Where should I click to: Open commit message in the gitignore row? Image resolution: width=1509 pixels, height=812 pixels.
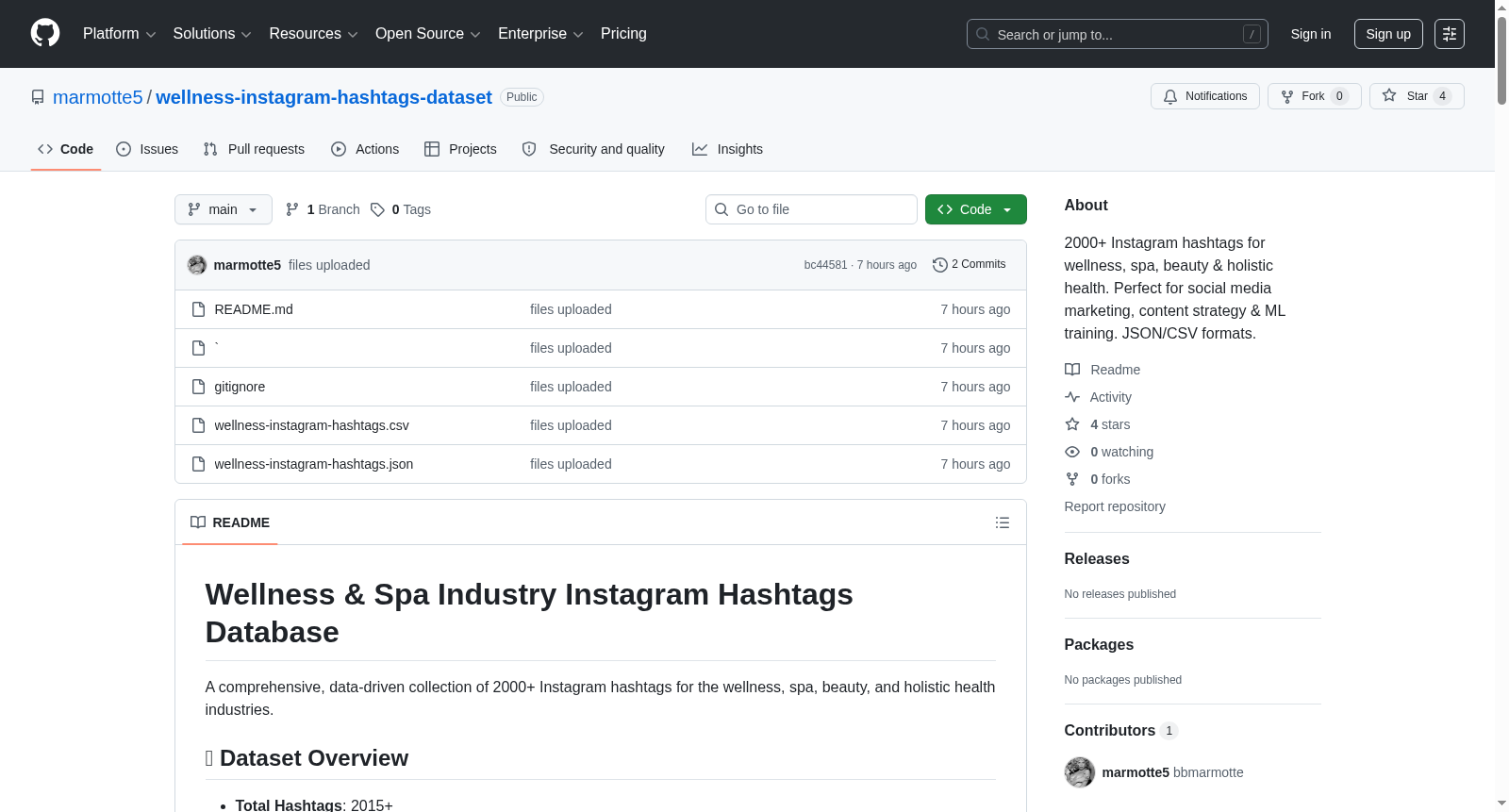(571, 387)
